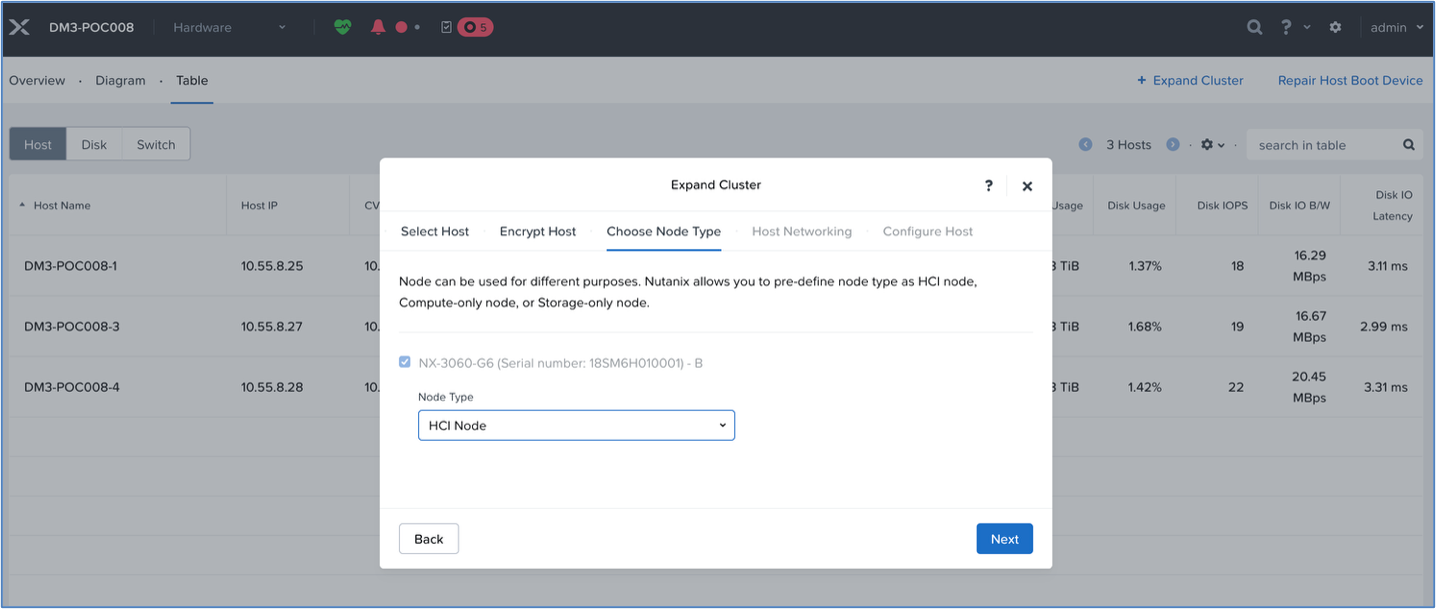Image resolution: width=1436 pixels, height=609 pixels.
Task: Open the alerts bell icon
Action: pyautogui.click(x=378, y=27)
